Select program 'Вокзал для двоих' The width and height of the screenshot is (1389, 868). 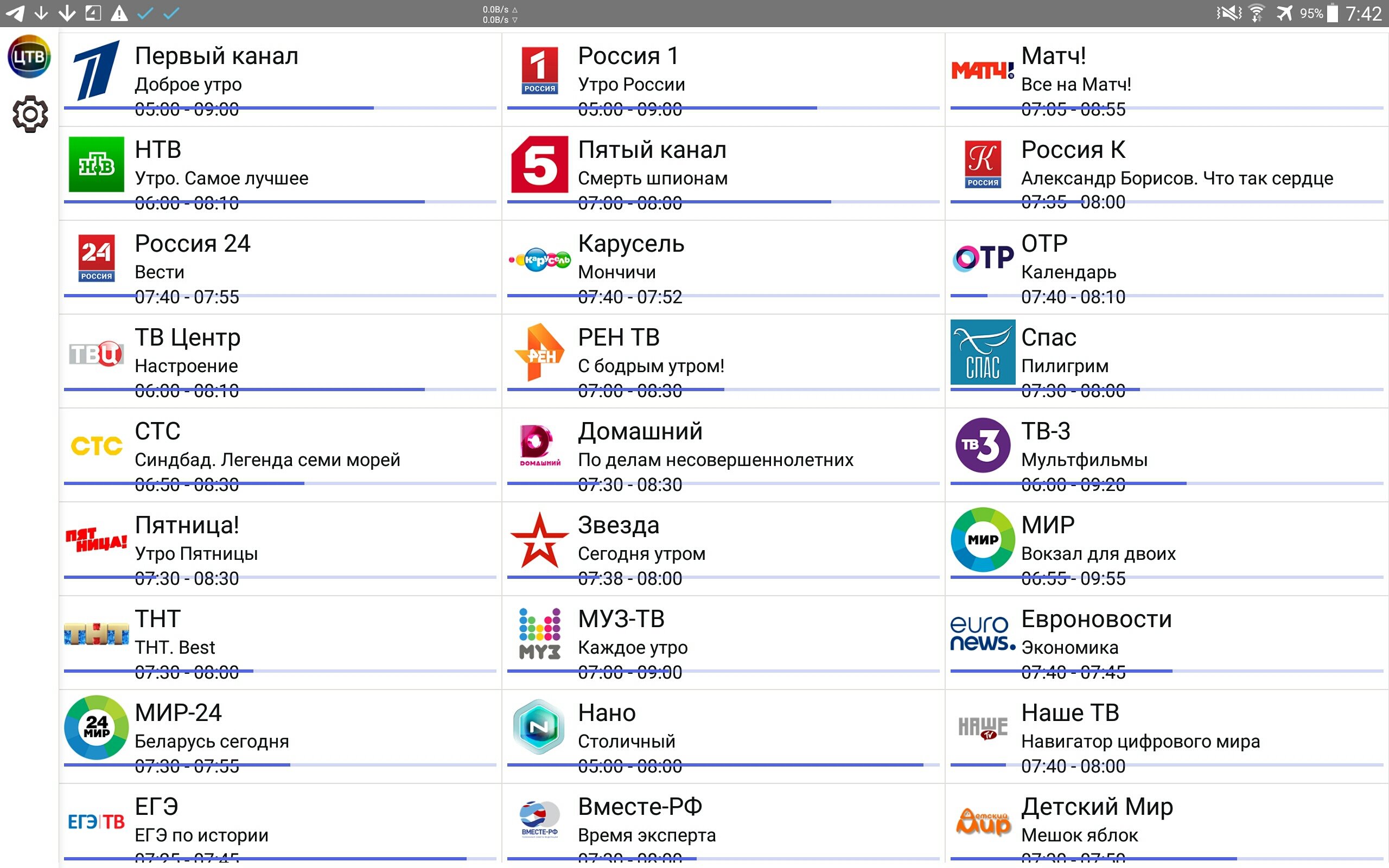pyautogui.click(x=1099, y=554)
